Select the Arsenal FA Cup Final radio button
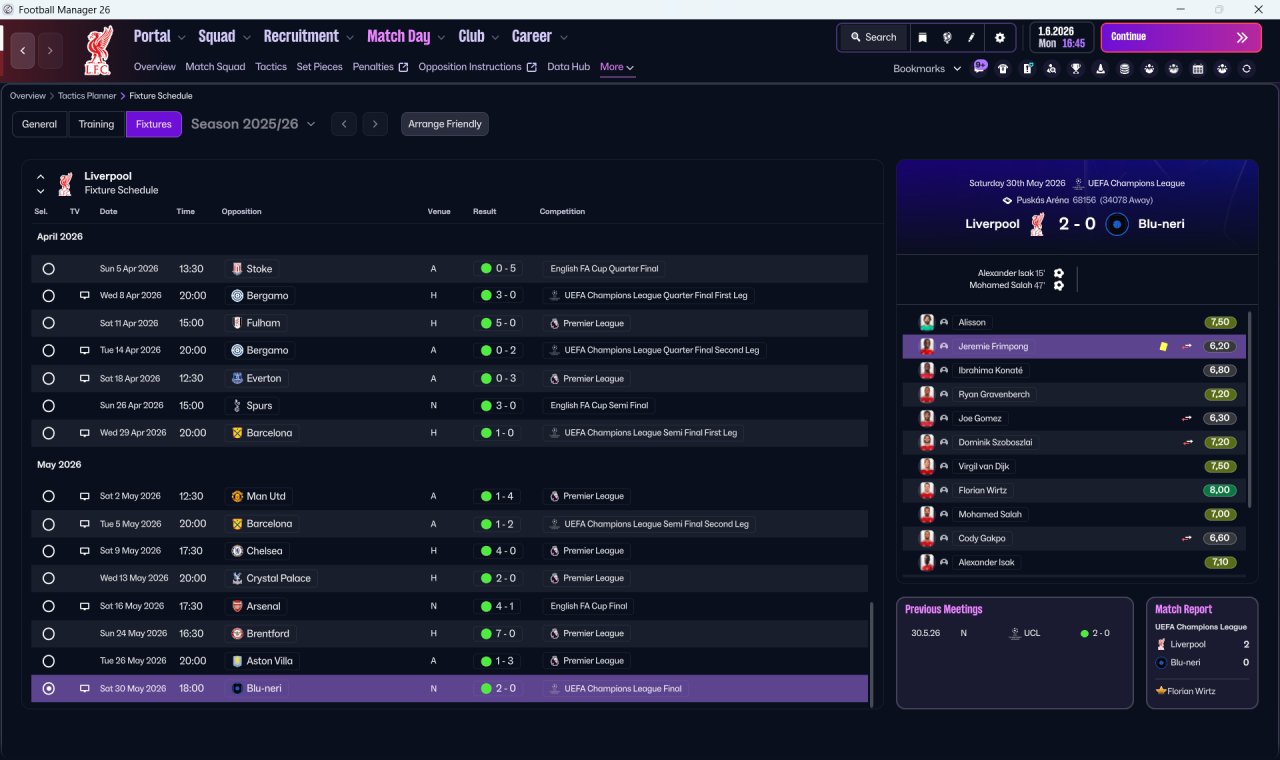This screenshot has width=1280, height=760. click(x=49, y=606)
